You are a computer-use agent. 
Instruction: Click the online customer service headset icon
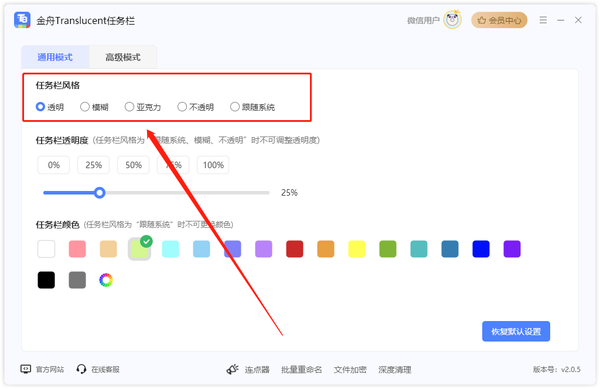click(81, 369)
